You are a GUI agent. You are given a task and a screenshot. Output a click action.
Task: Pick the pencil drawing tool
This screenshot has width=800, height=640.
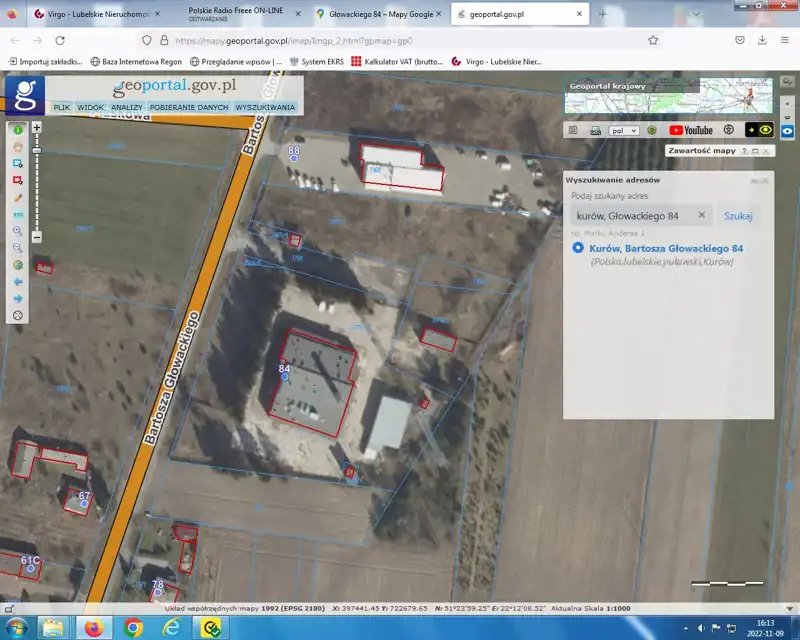coord(18,198)
